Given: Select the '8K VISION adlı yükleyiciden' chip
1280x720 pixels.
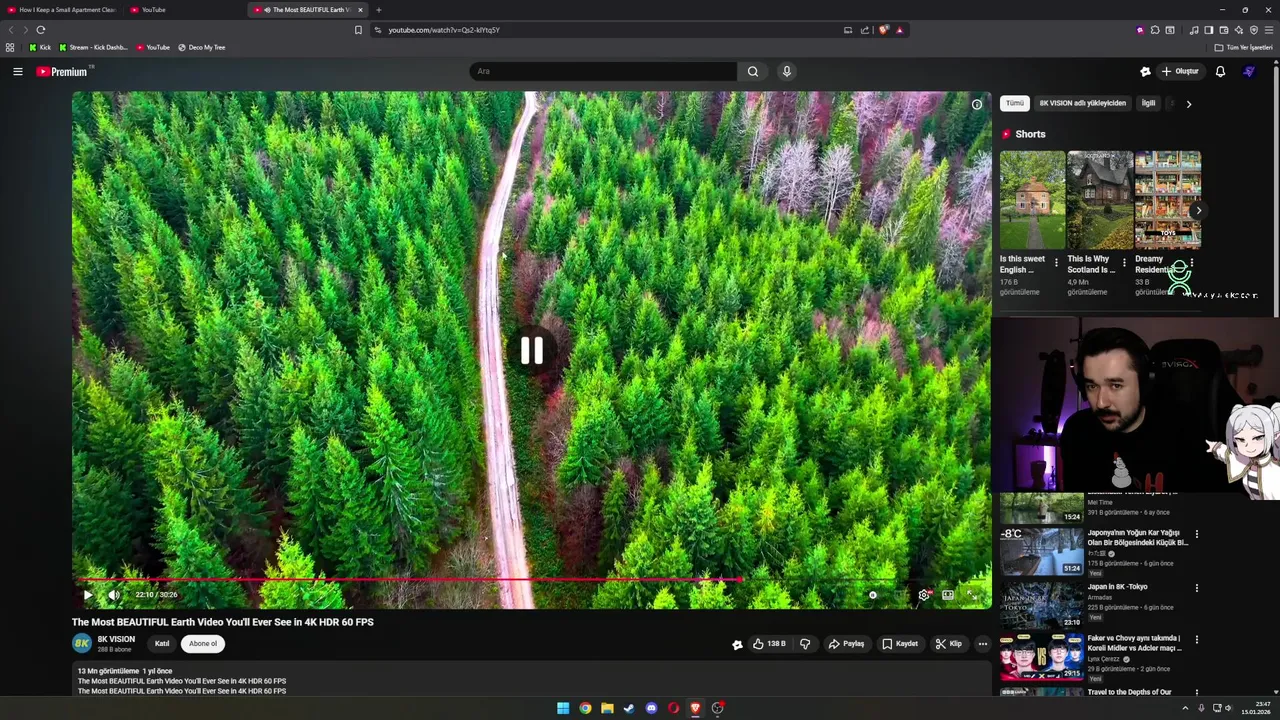Looking at the screenshot, I should tap(1082, 103).
